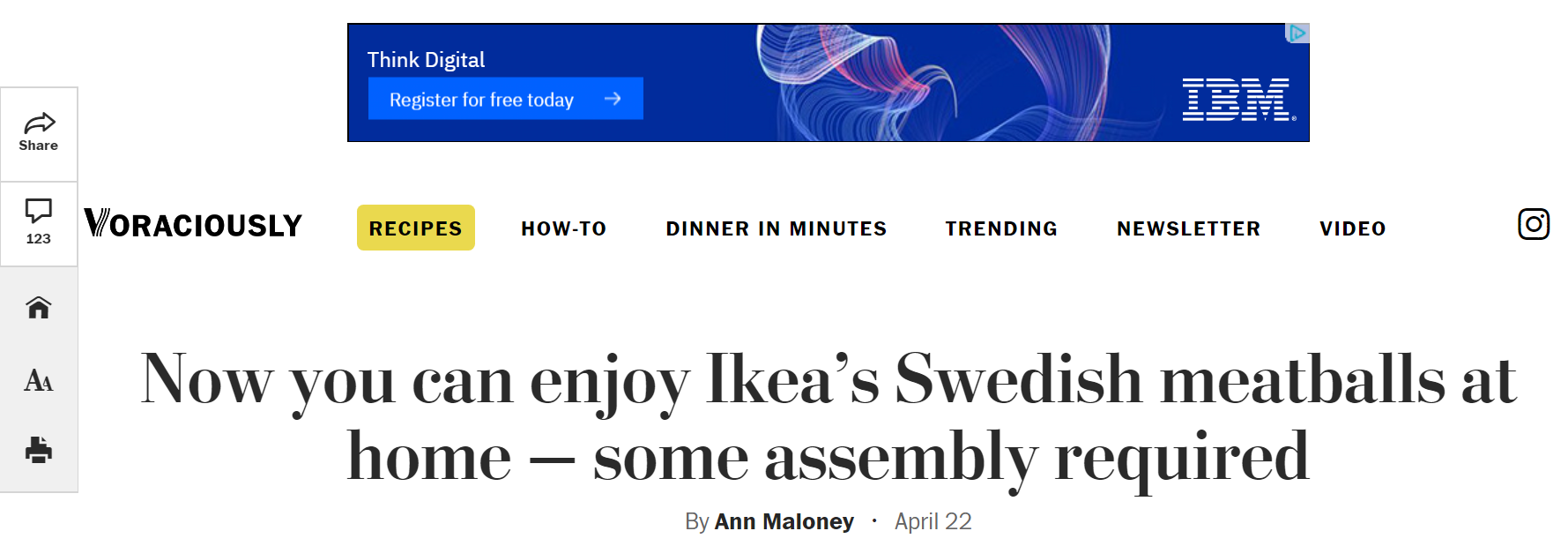
Task: Click the April 22 date
Action: 933,521
